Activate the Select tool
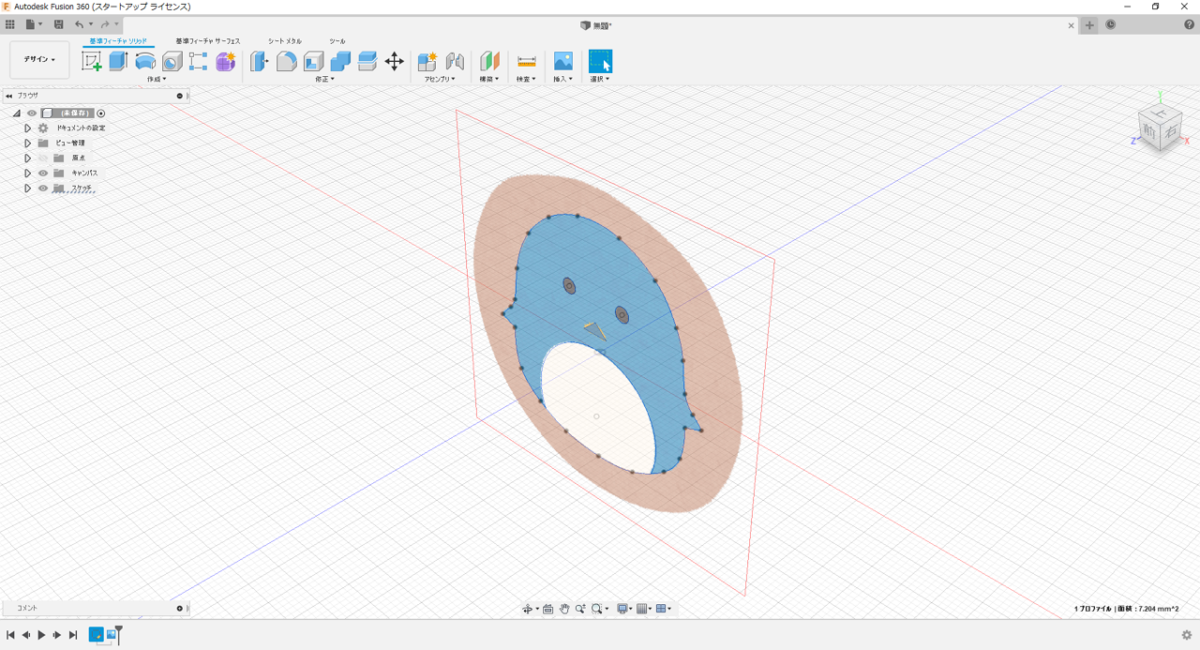The height and width of the screenshot is (650, 1200). 600,61
